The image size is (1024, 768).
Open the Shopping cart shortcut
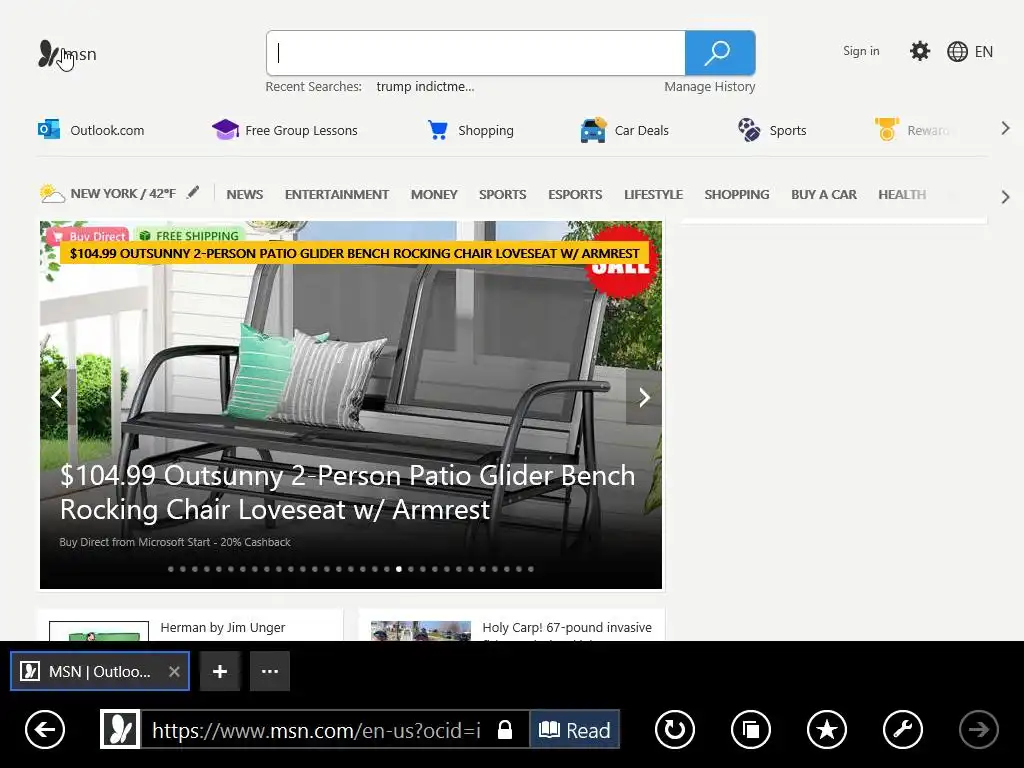coord(470,130)
